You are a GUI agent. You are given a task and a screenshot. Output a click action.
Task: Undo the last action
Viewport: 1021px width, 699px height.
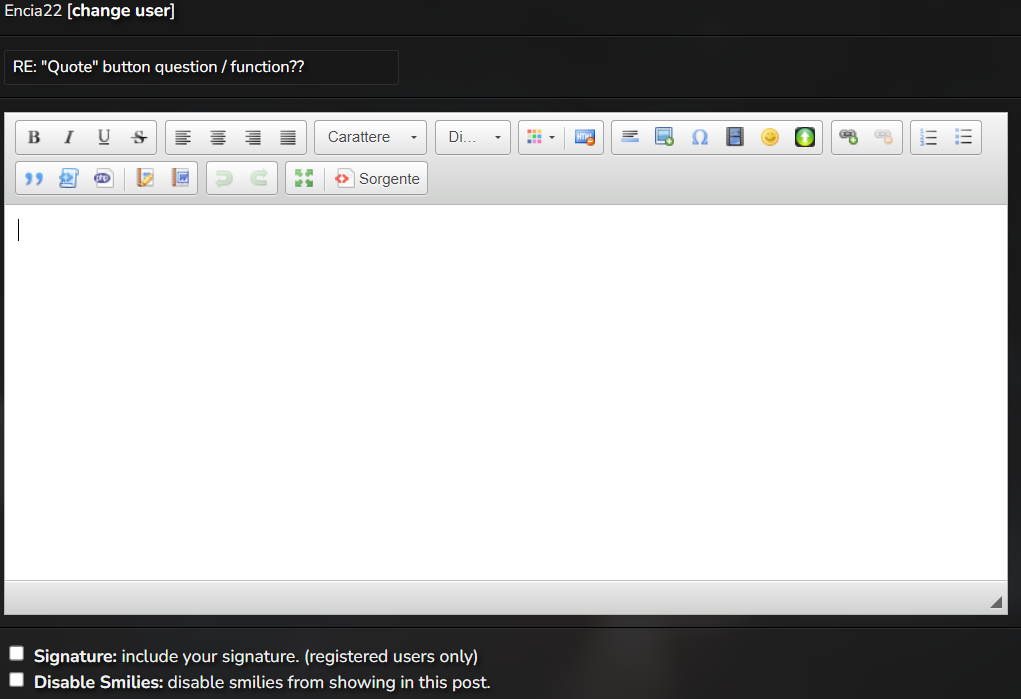(x=224, y=178)
